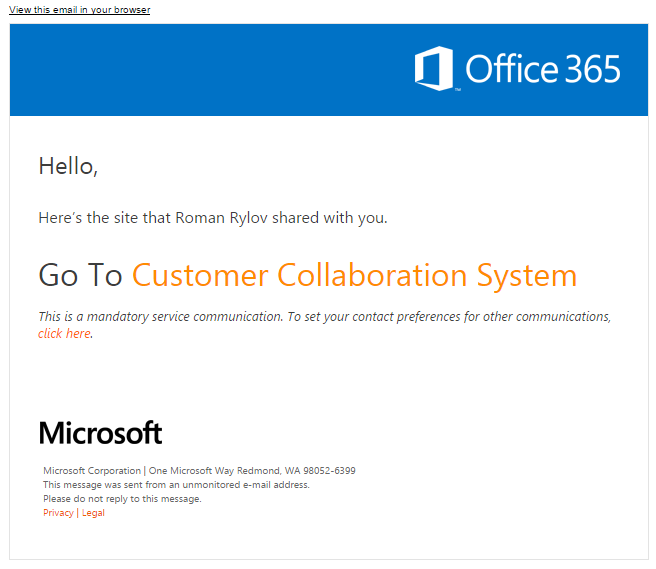Click the Microsoft logo in the footer
The image size is (656, 569).
click(100, 433)
